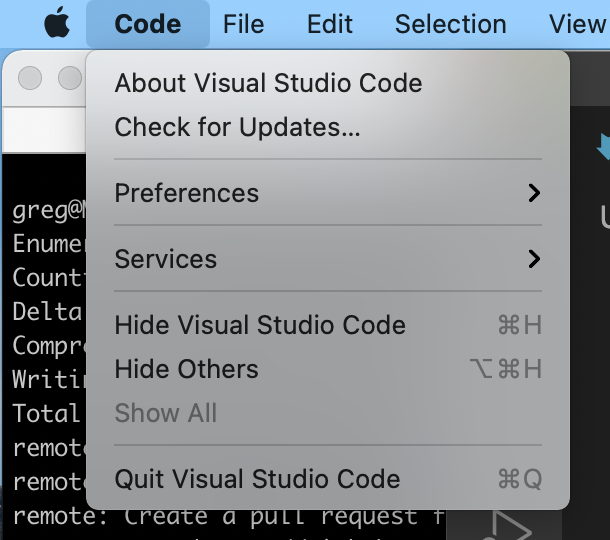Open the Apple menu
The width and height of the screenshot is (610, 540).
[58, 23]
